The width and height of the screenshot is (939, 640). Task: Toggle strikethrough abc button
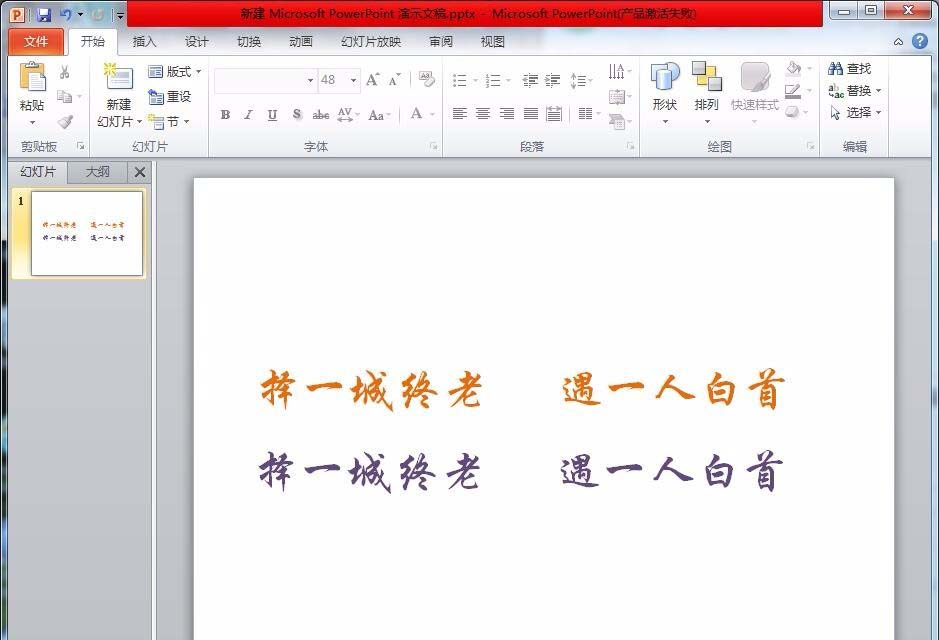tap(320, 114)
